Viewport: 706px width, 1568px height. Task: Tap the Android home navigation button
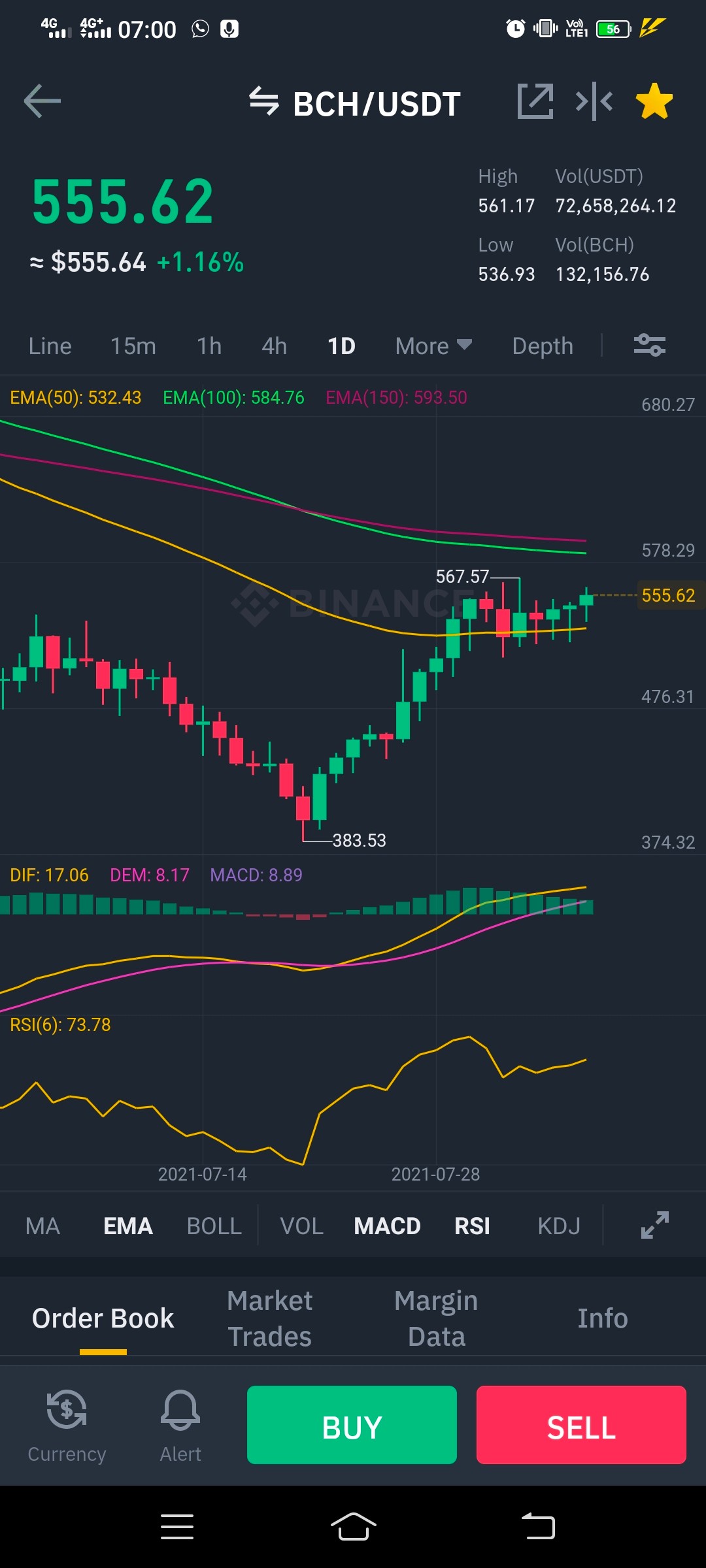353,1527
